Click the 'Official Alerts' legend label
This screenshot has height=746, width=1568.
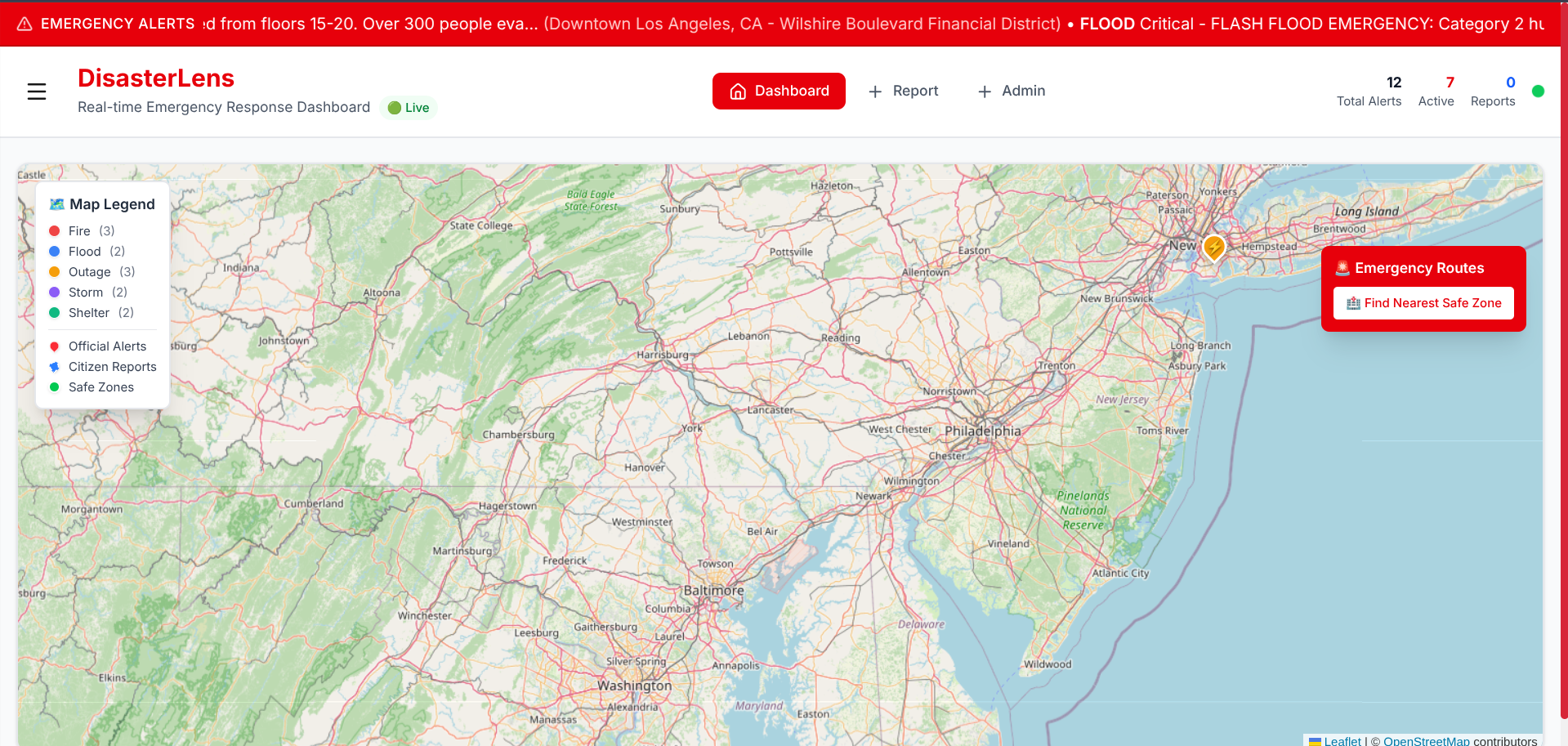(x=108, y=346)
